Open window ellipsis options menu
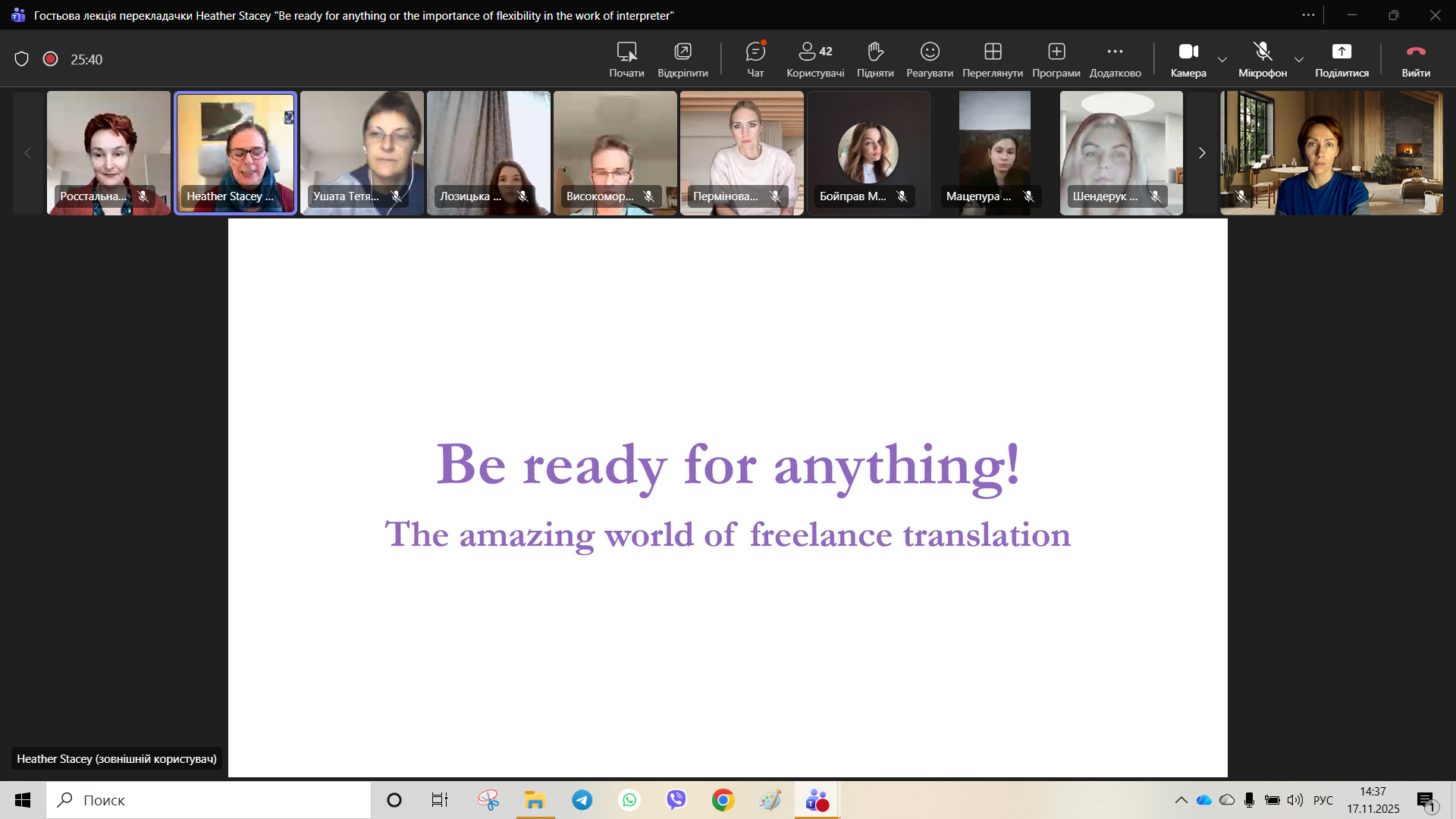The height and width of the screenshot is (819, 1456). (x=1308, y=15)
